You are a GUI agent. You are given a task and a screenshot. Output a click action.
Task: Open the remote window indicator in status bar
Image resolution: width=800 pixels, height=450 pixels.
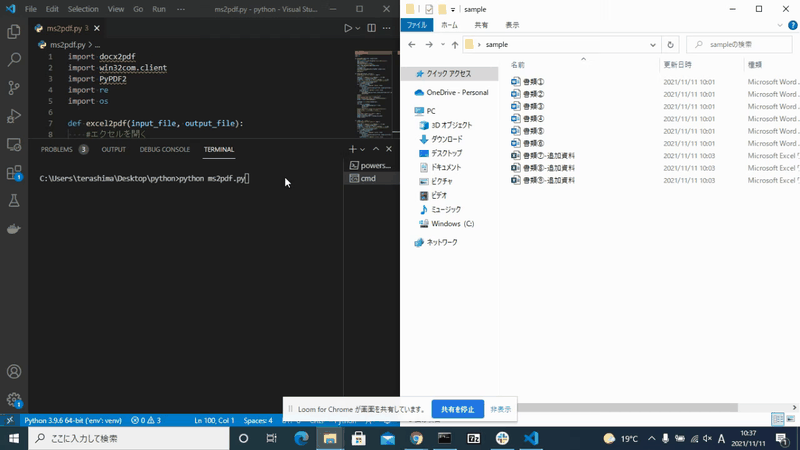tap(10, 420)
